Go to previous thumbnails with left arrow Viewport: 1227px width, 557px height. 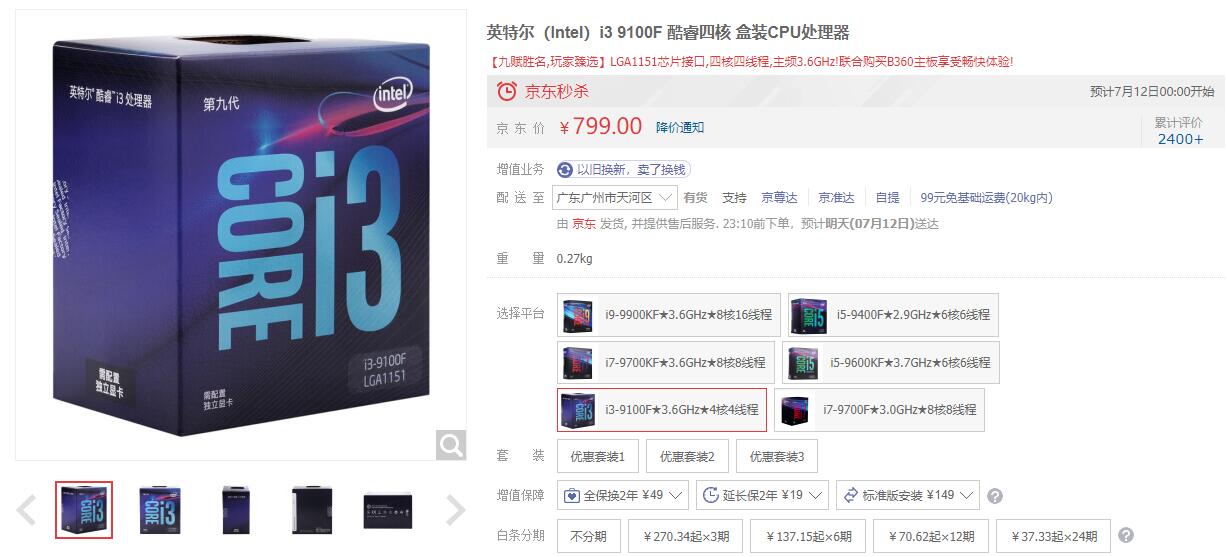point(27,510)
